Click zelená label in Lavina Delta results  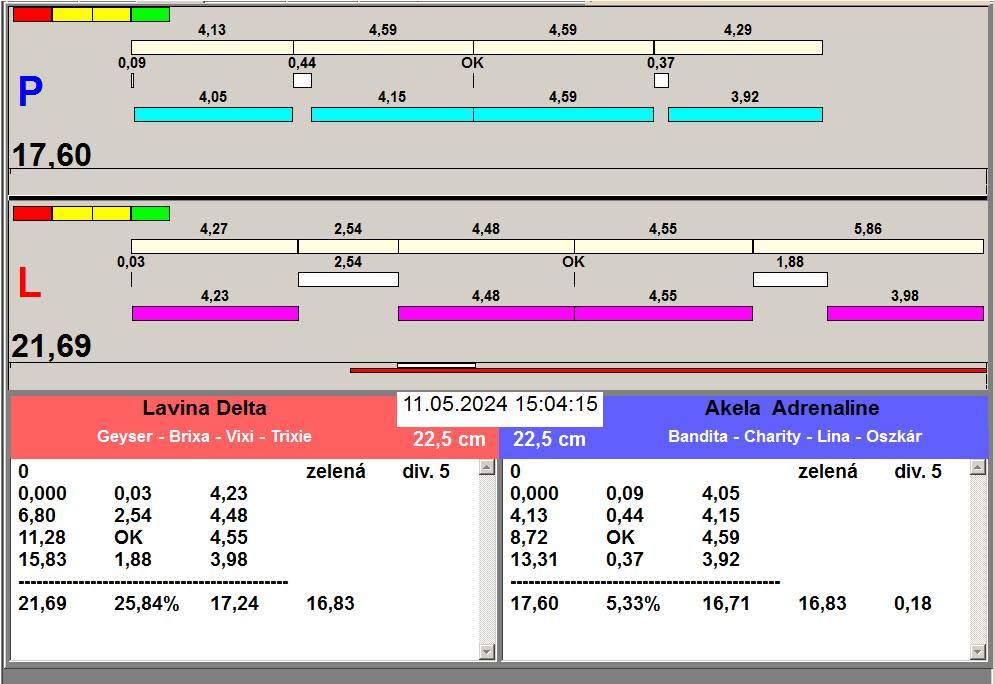coord(336,471)
